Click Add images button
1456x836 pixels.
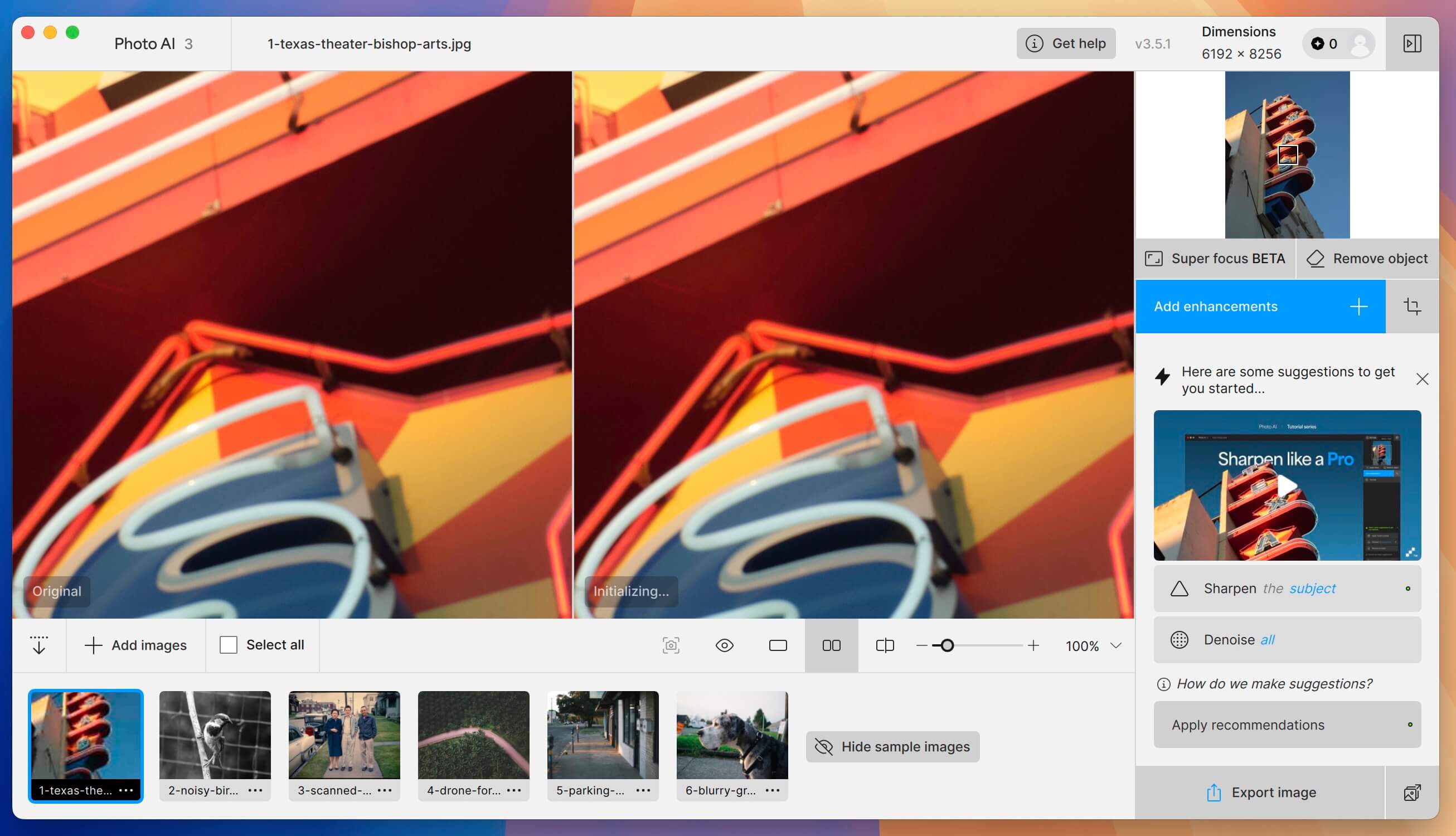135,645
